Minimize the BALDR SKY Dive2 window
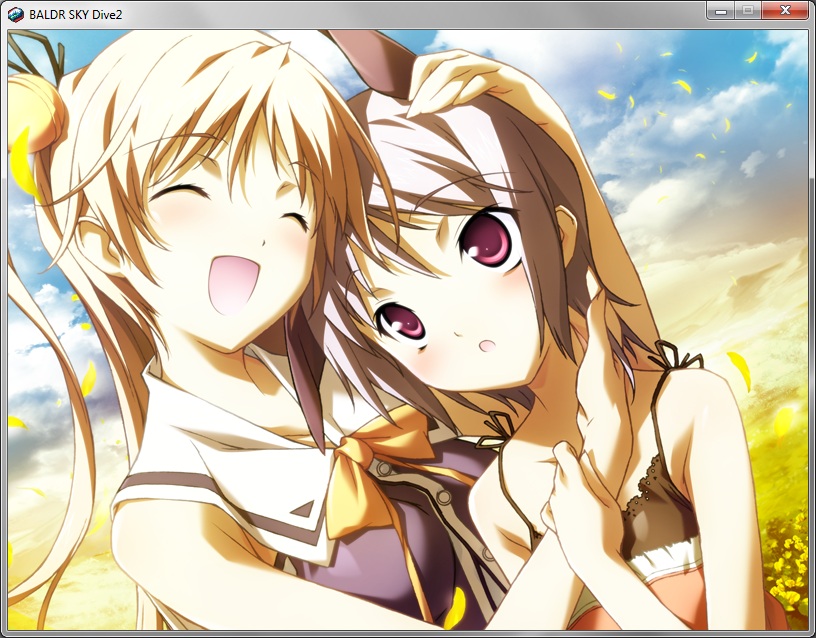Image resolution: width=816 pixels, height=638 pixels. [721, 10]
